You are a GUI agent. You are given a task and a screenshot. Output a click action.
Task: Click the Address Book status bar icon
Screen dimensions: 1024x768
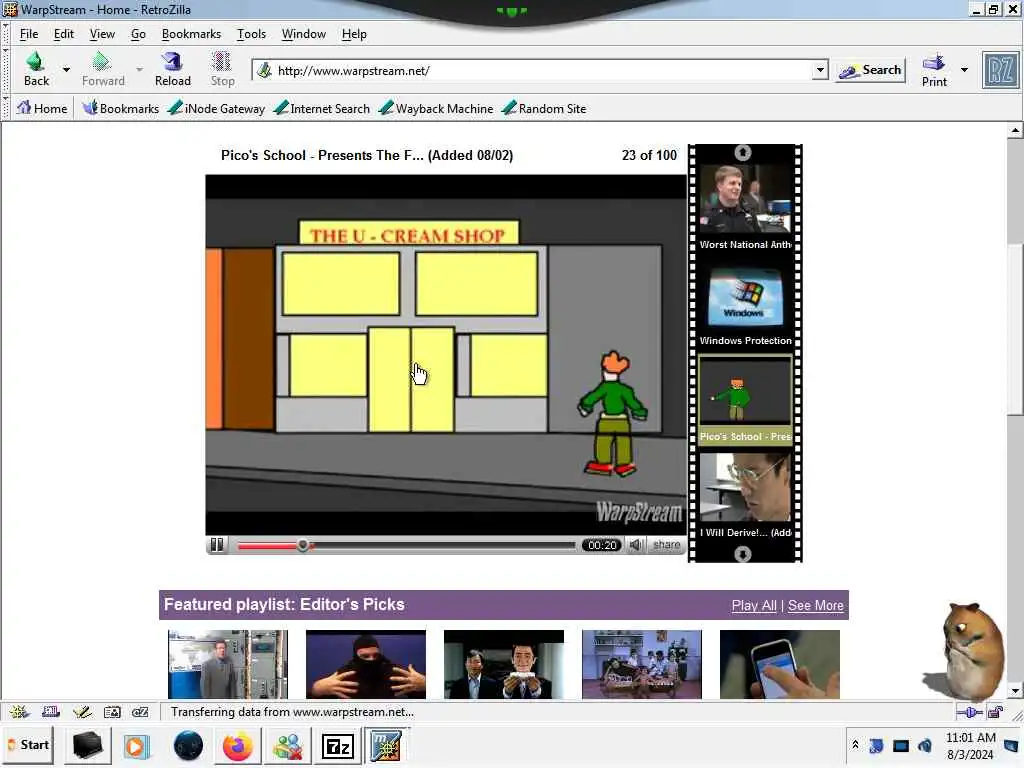(x=112, y=712)
